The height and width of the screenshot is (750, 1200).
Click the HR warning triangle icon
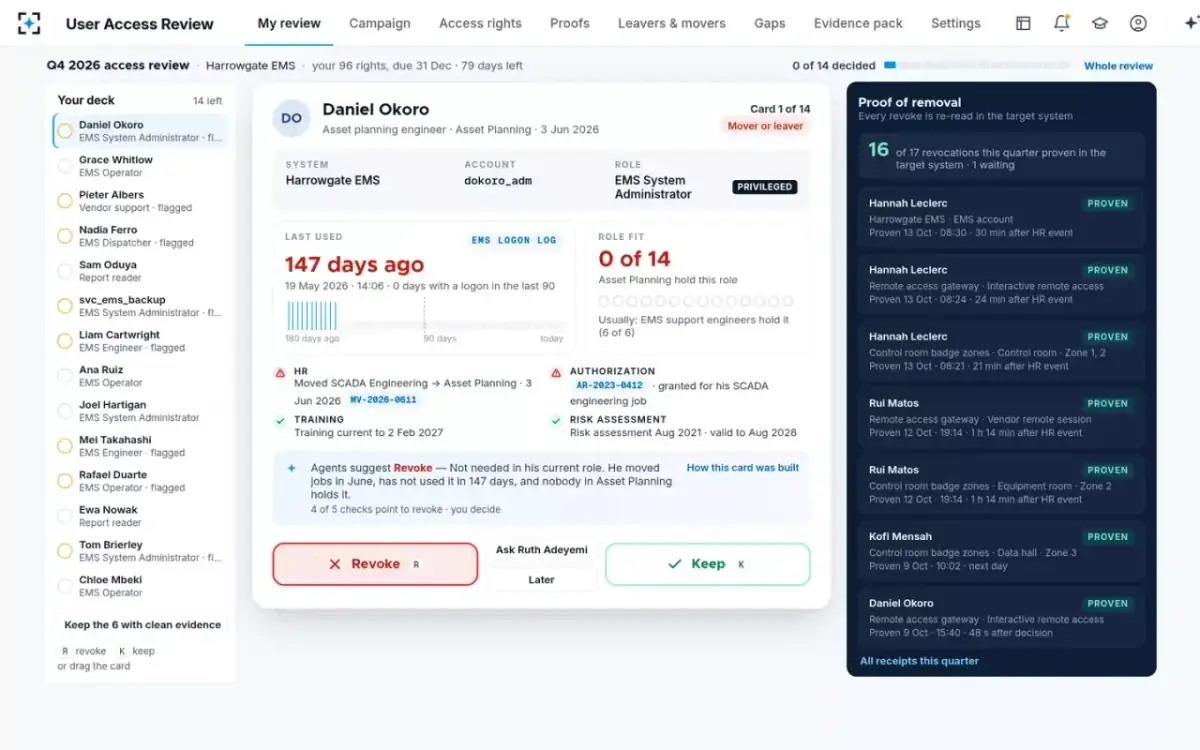coord(280,373)
